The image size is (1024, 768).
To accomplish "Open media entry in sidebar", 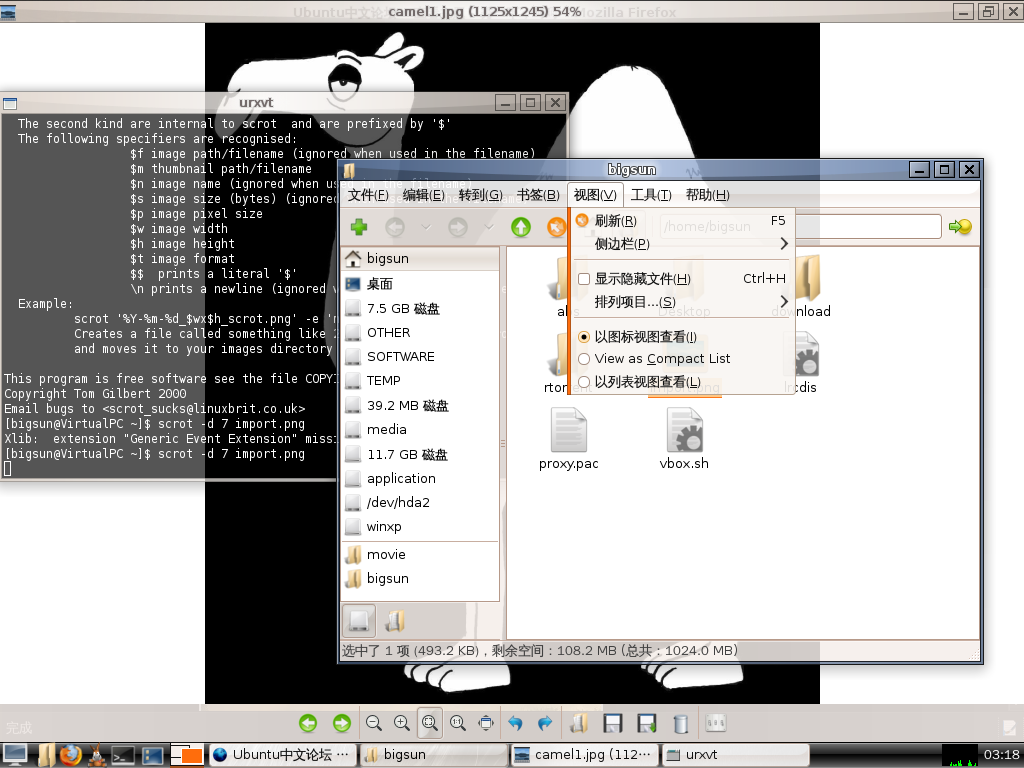I will tap(420, 430).
